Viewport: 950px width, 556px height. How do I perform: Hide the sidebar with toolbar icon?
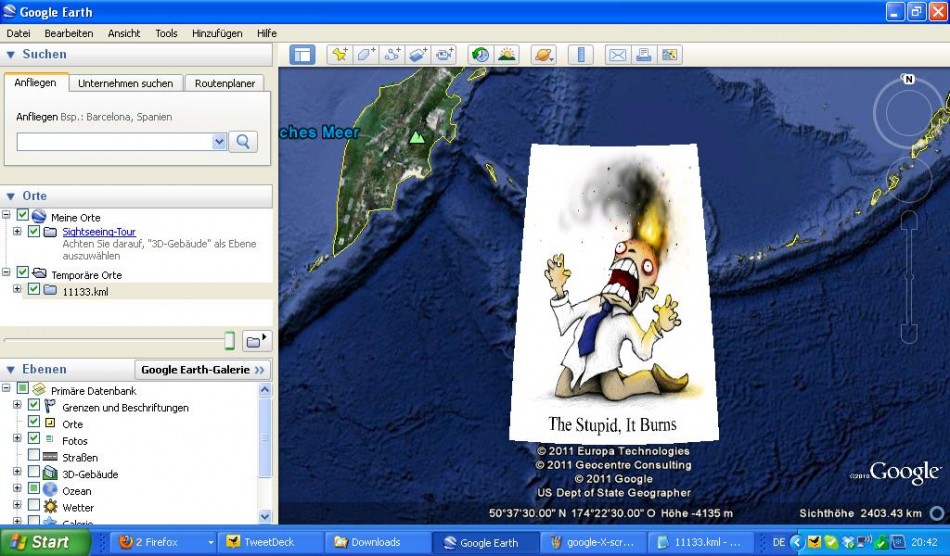[x=302, y=55]
